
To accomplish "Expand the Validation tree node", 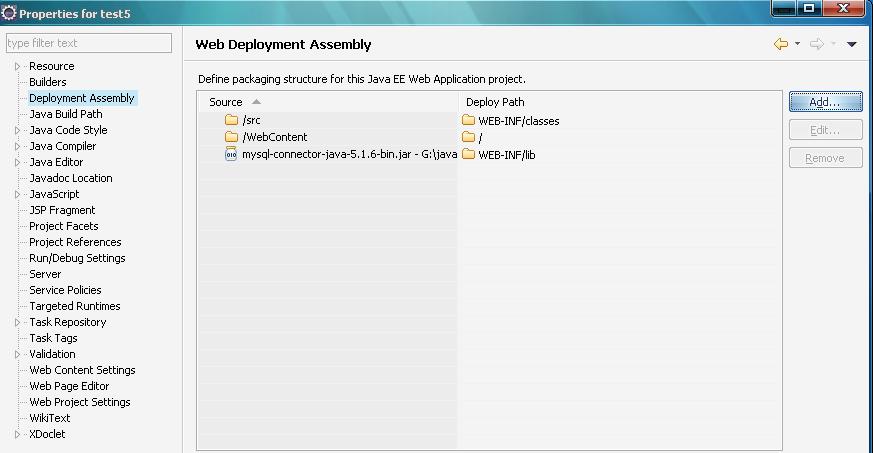I will [17, 354].
